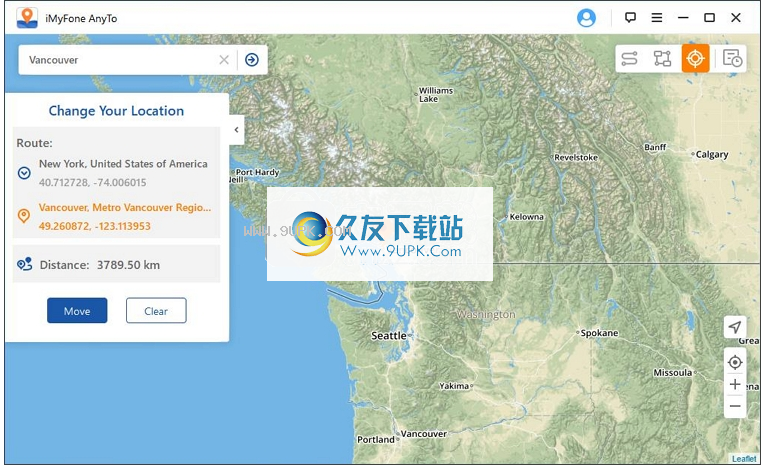Click coordinates 49.260872, -123.113953
This screenshot has height=468, width=761.
tap(95, 226)
